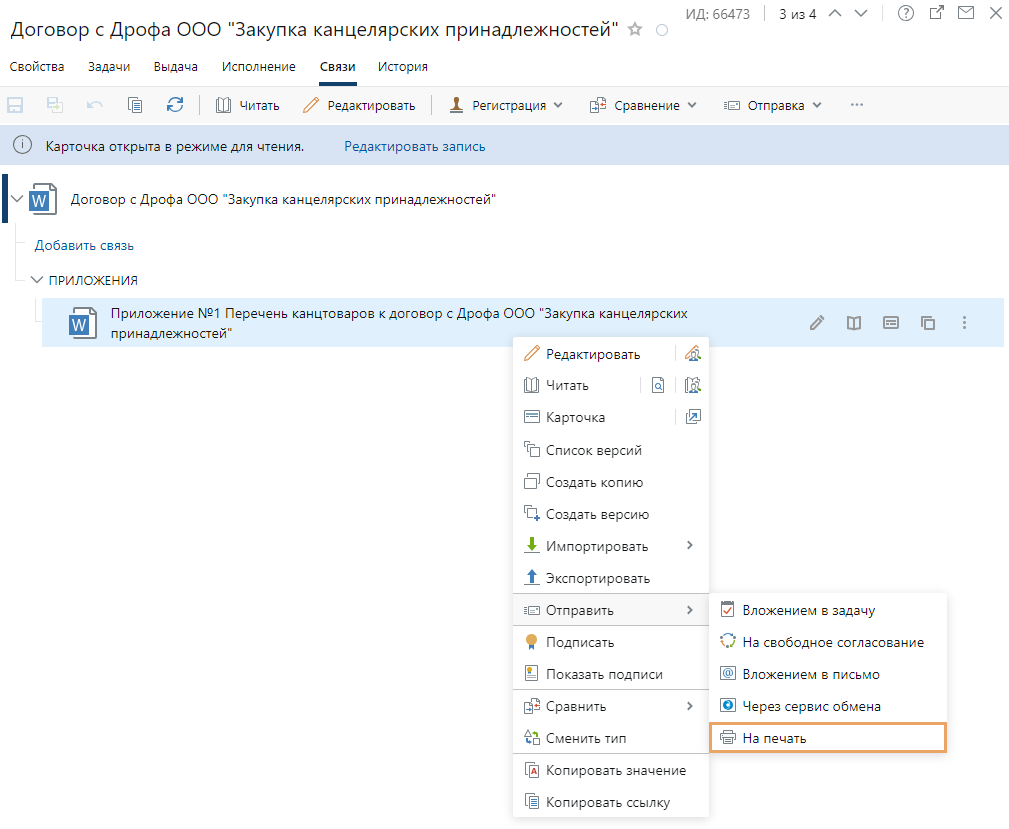Image resolution: width=1009 pixels, height=829 pixels.
Task: Click the Редактировать запись link
Action: pyautogui.click(x=415, y=146)
